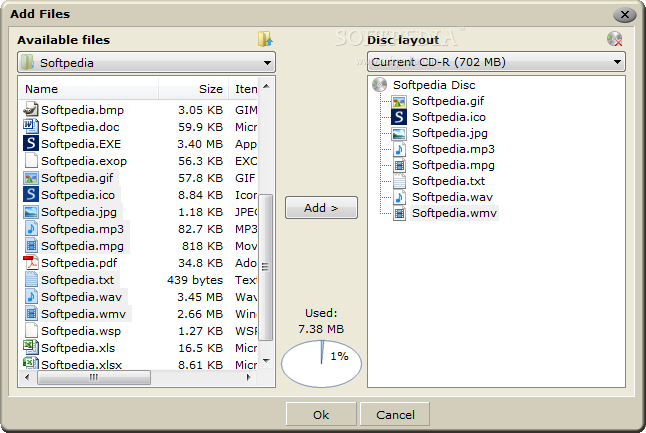
Task: Click the Softpedia Disc CD icon
Action: click(x=379, y=84)
